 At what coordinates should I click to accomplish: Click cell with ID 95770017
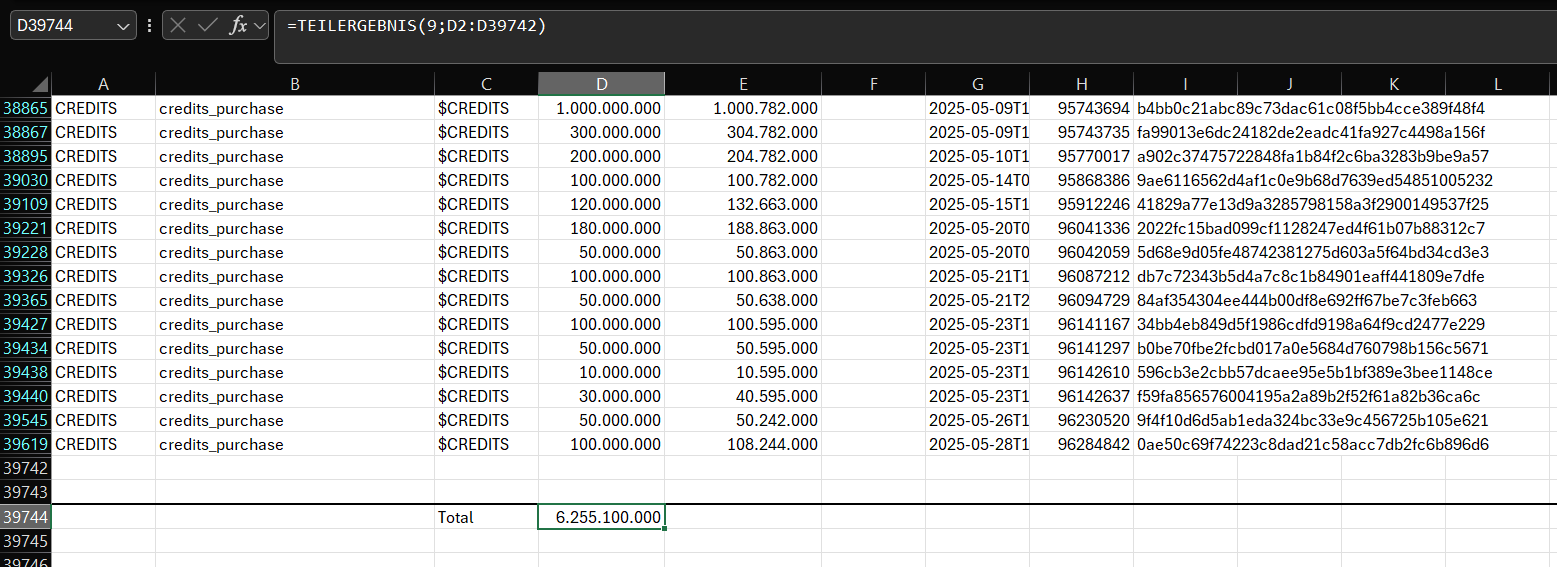pos(1081,156)
